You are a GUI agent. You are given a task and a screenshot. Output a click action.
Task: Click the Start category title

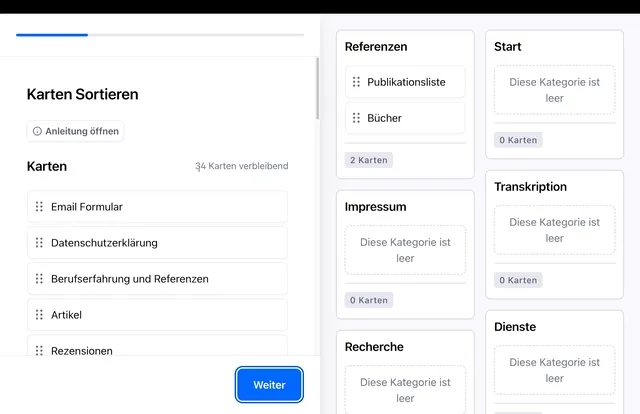click(x=507, y=47)
